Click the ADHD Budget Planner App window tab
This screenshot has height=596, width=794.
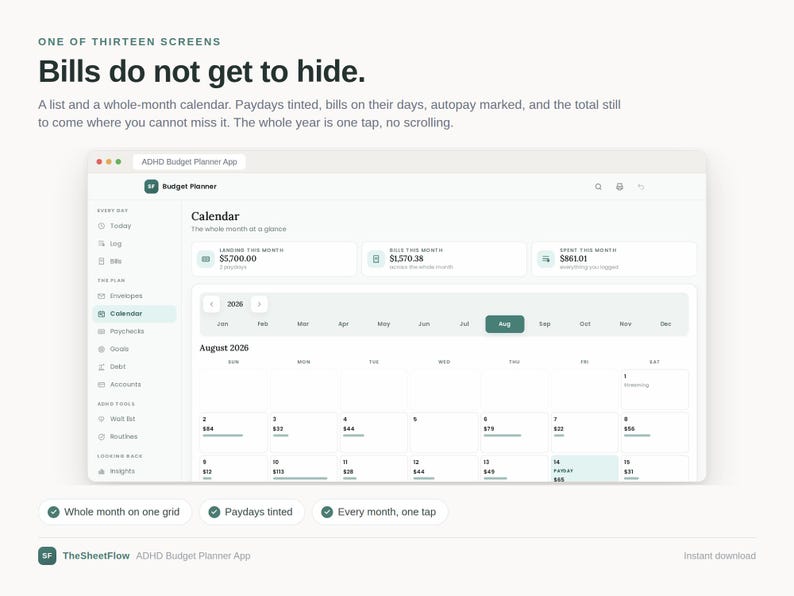tap(189, 162)
